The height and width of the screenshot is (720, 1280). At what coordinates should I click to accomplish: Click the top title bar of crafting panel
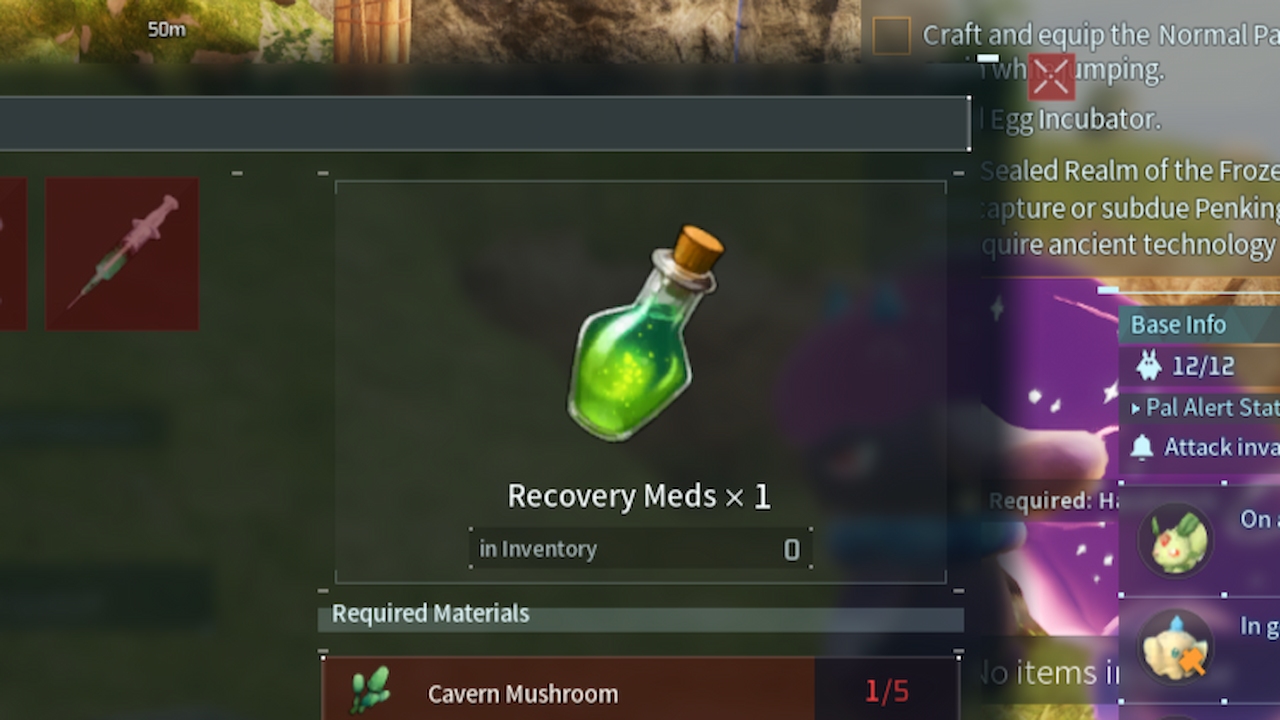[484, 124]
